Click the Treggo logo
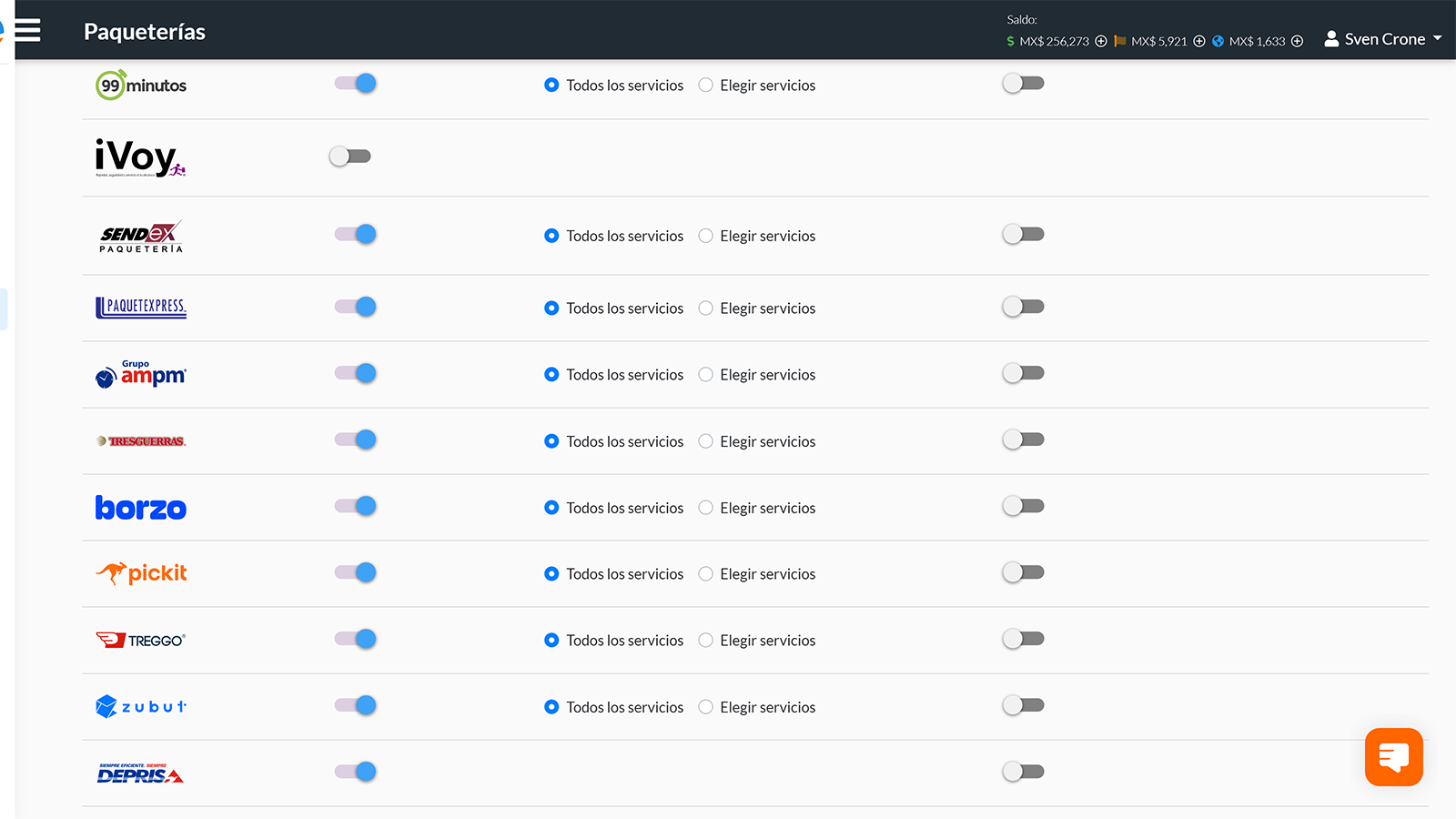1456x819 pixels. (x=141, y=640)
